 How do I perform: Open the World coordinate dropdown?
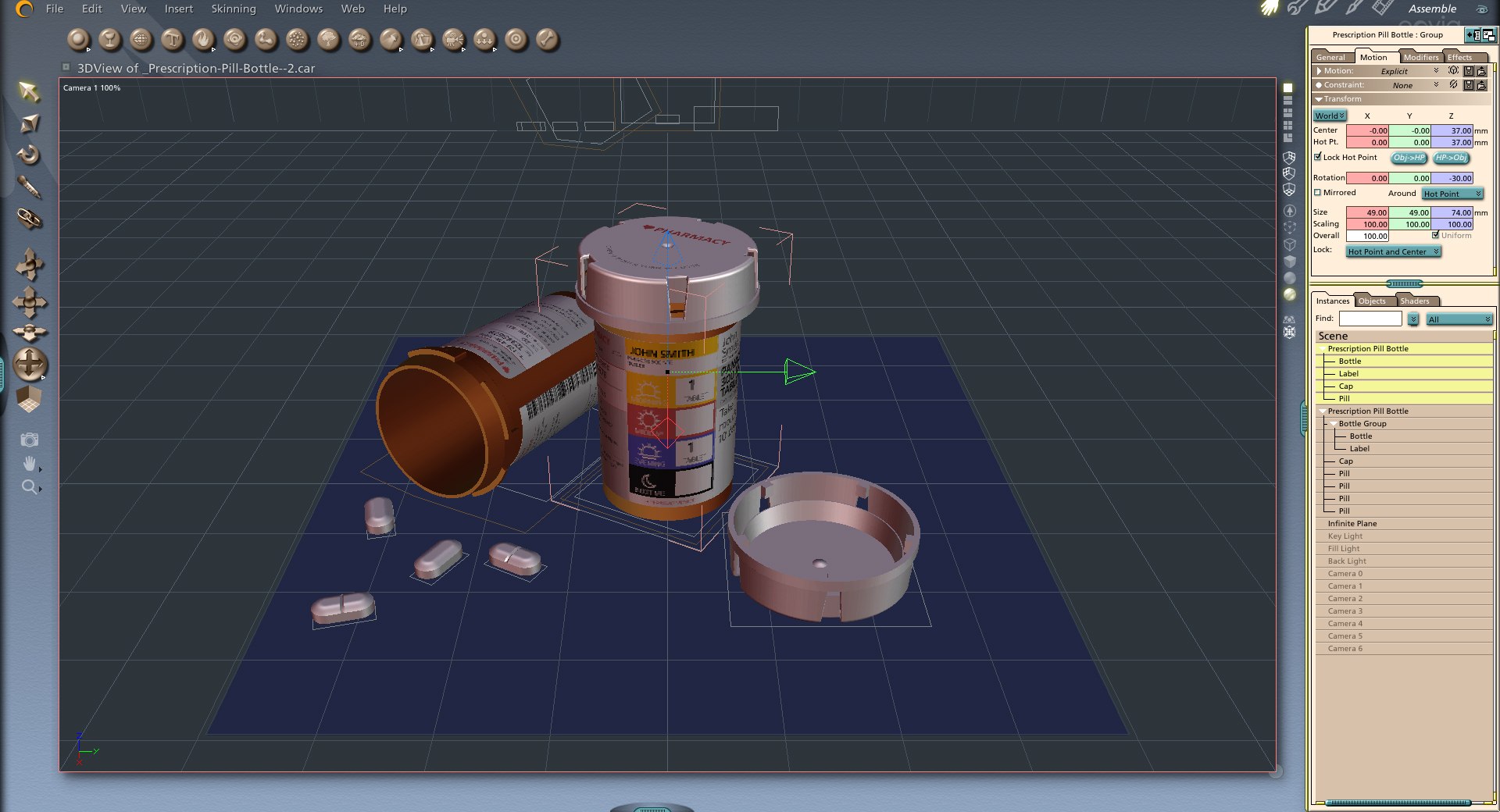(x=1330, y=116)
